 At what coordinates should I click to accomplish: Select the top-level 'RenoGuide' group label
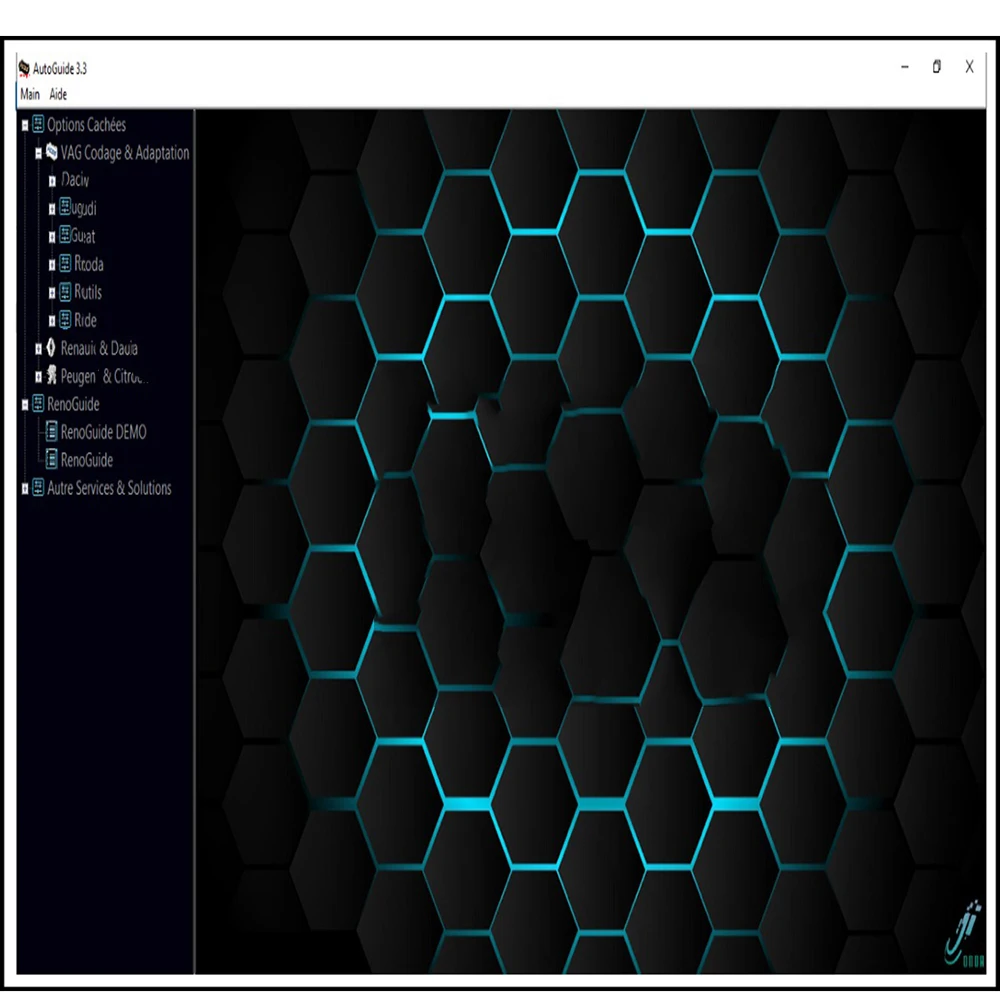click(x=73, y=404)
